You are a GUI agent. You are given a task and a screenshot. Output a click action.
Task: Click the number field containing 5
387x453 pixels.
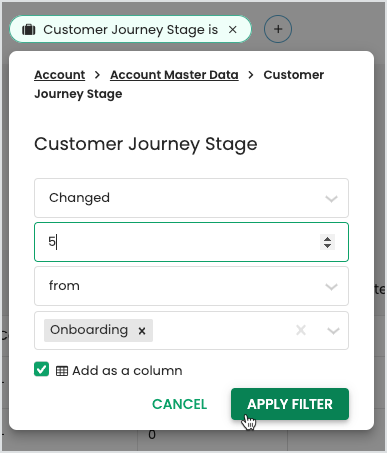click(191, 242)
